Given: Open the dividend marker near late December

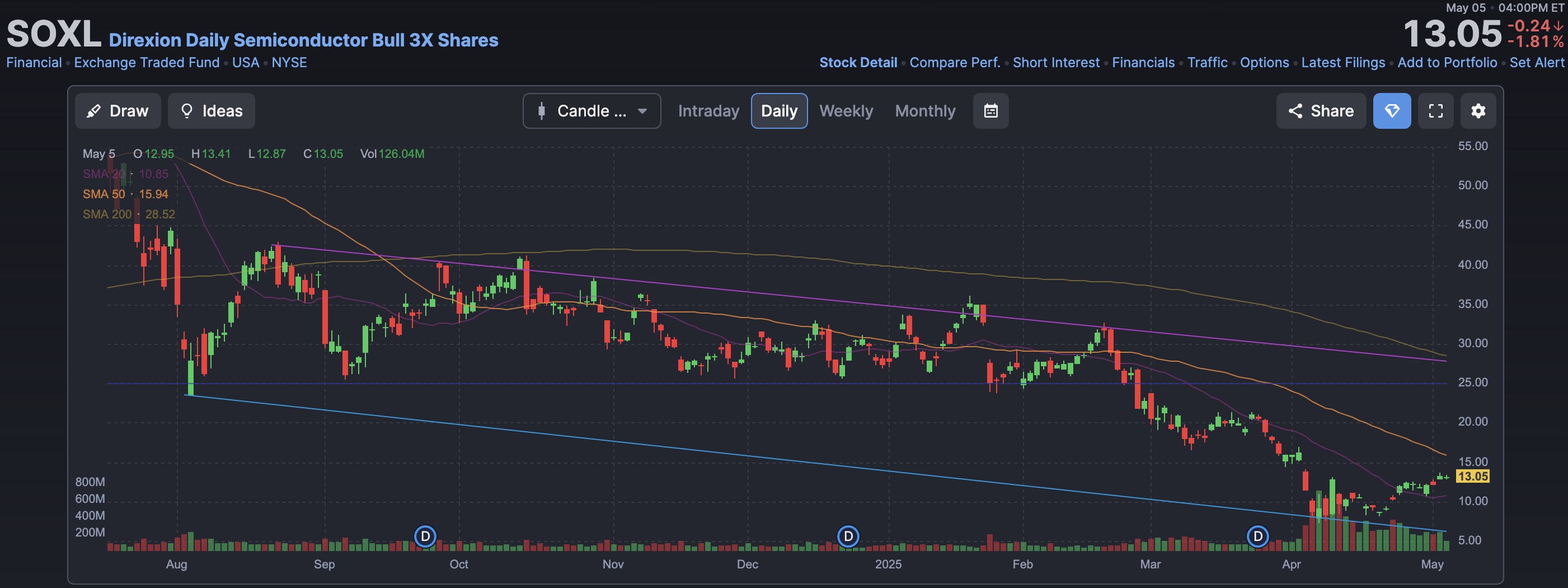Looking at the screenshot, I should [848, 537].
